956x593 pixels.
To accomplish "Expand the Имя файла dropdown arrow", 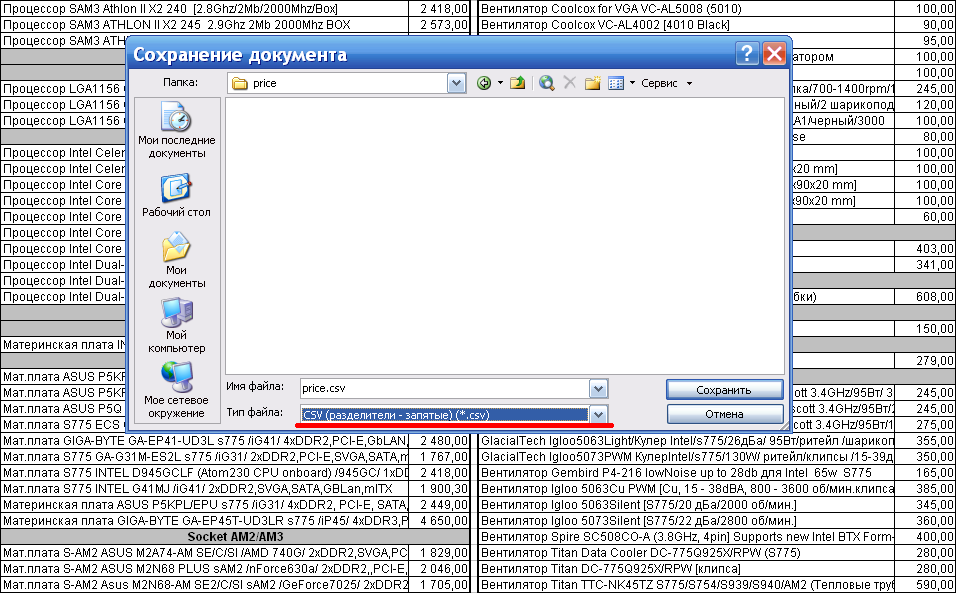I will point(598,389).
